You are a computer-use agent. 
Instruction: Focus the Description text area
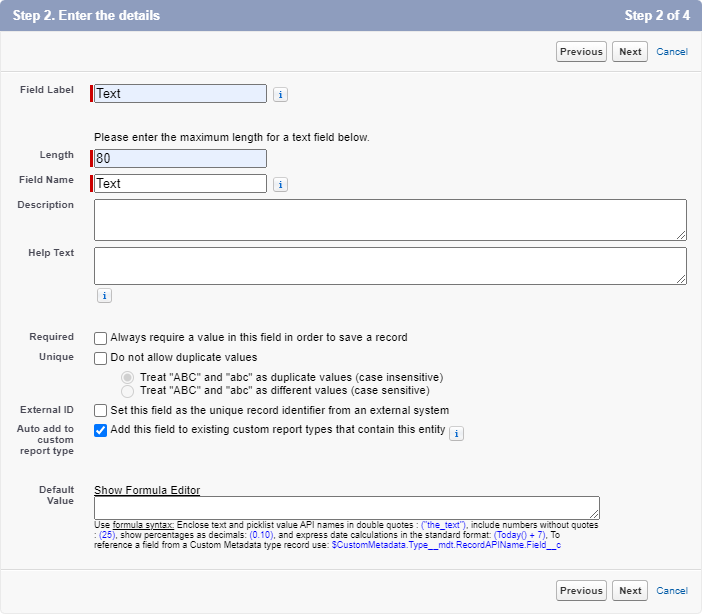tap(390, 219)
